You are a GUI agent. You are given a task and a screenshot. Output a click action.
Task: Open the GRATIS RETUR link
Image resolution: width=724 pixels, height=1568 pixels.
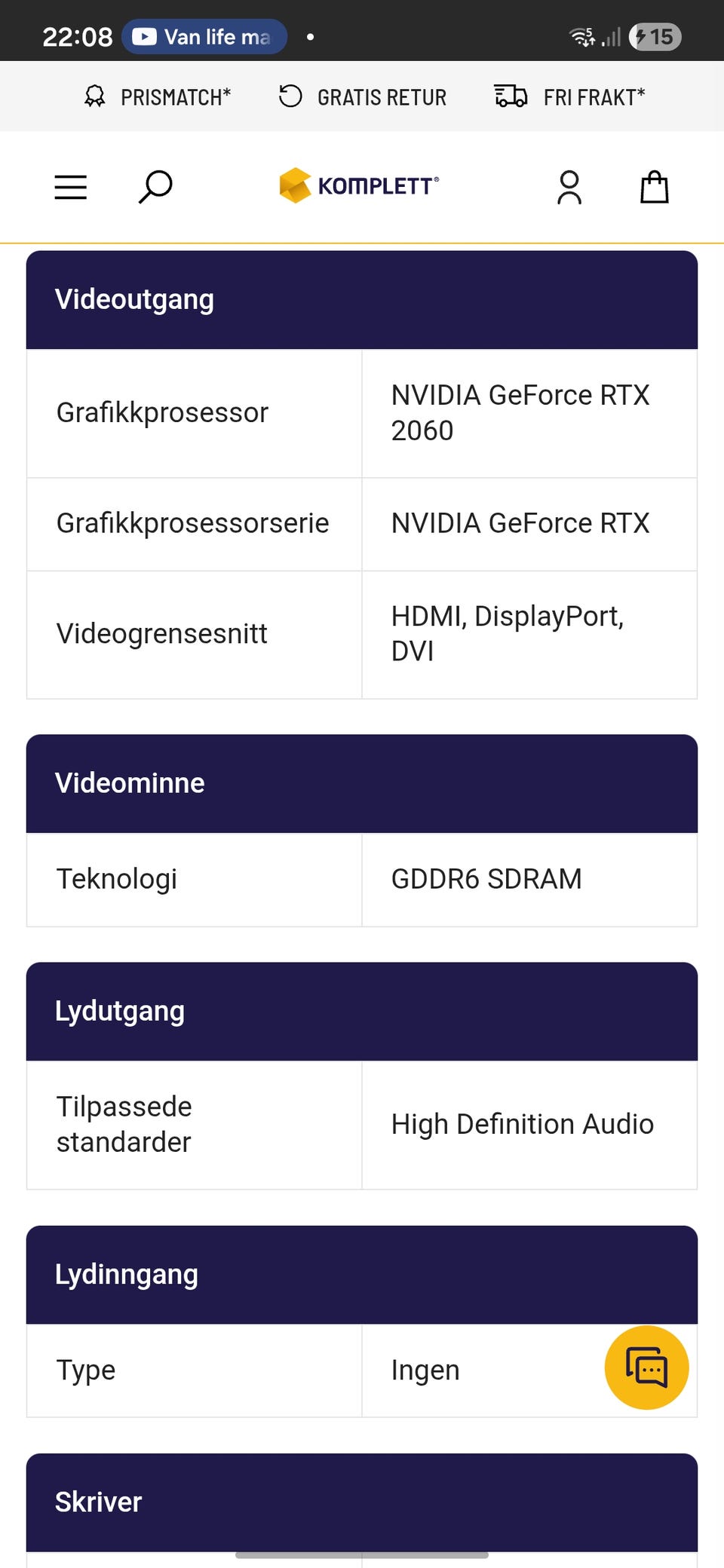(382, 97)
